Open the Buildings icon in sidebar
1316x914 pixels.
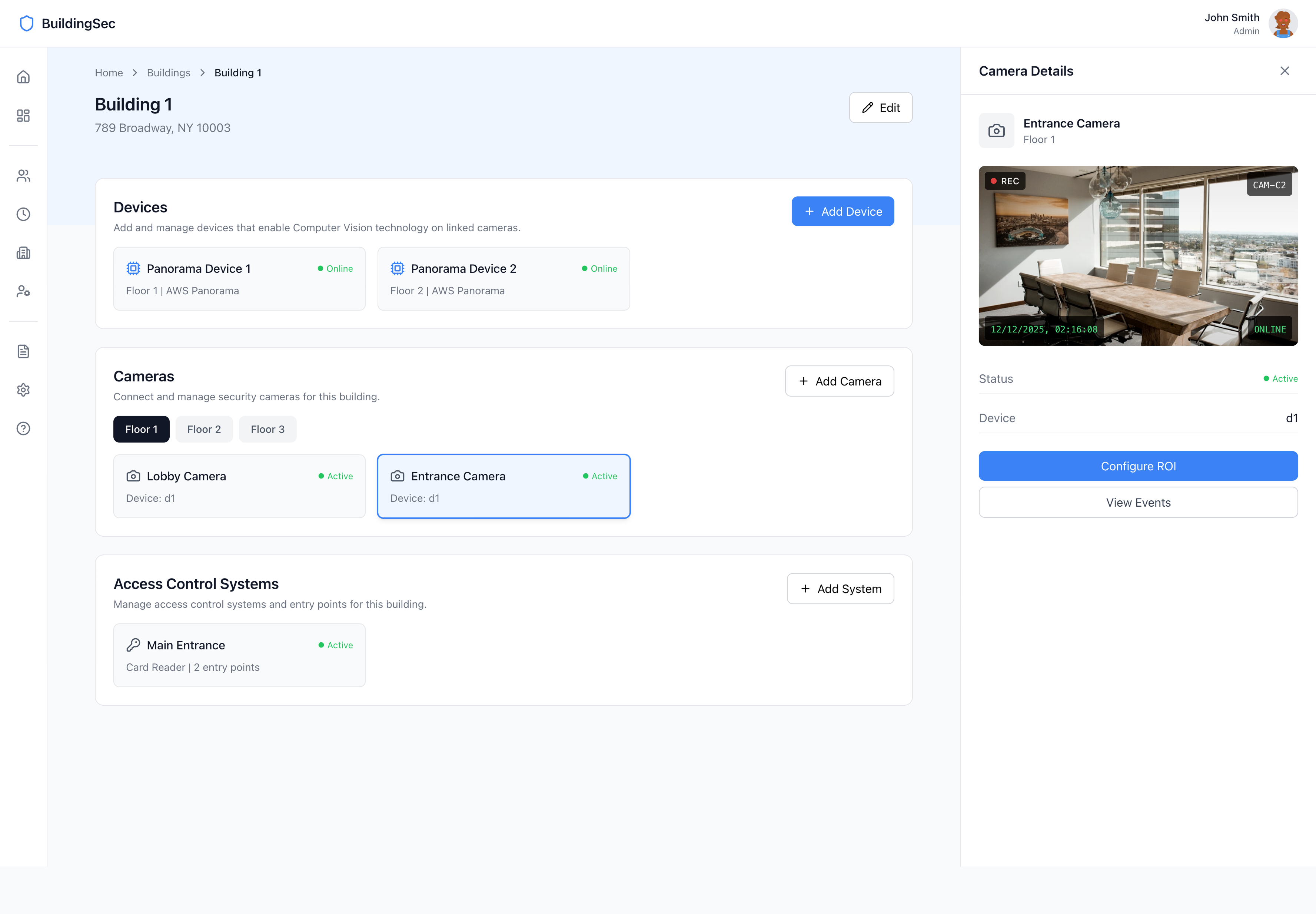pyautogui.click(x=23, y=252)
